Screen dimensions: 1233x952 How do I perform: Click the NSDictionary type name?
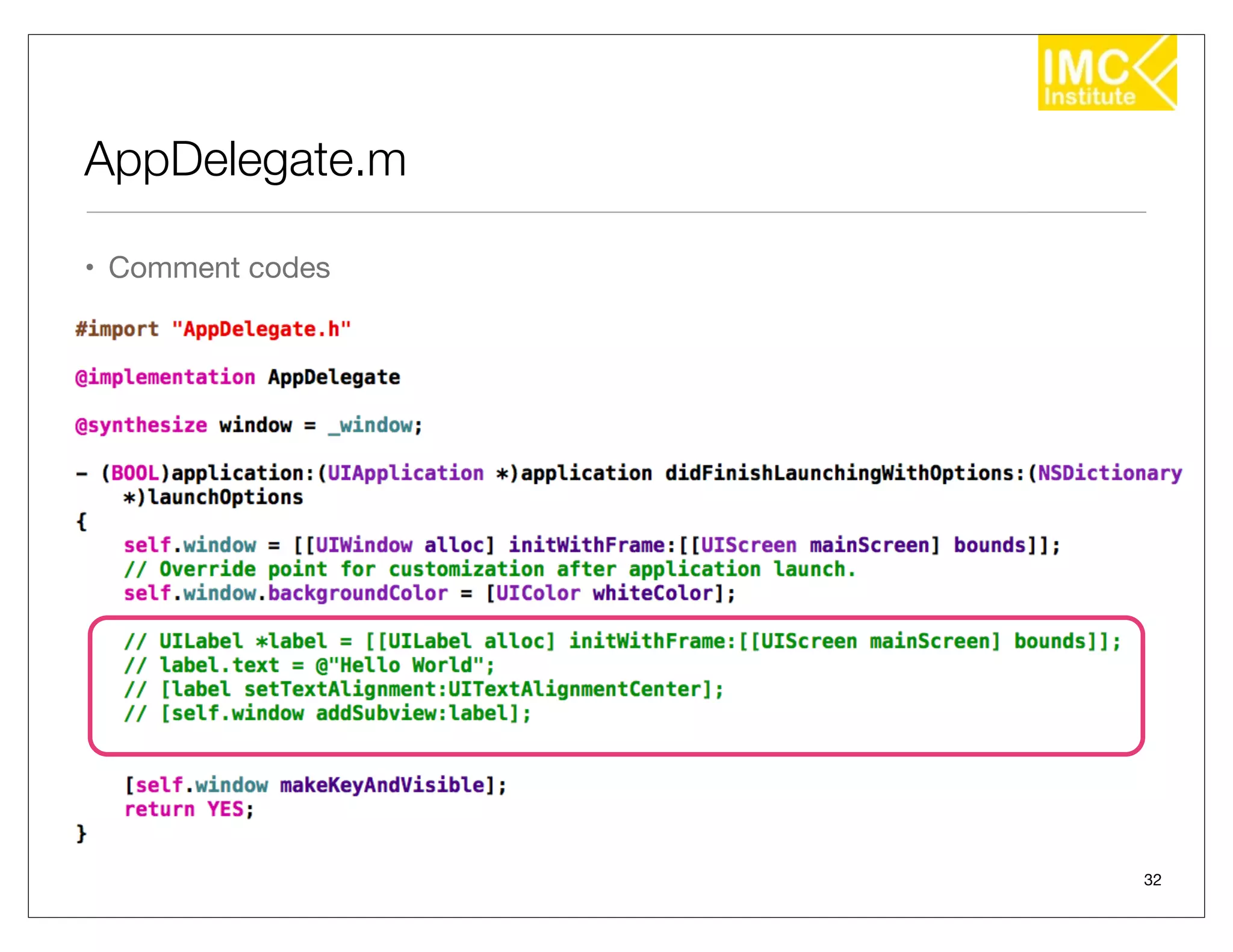tap(1110, 473)
